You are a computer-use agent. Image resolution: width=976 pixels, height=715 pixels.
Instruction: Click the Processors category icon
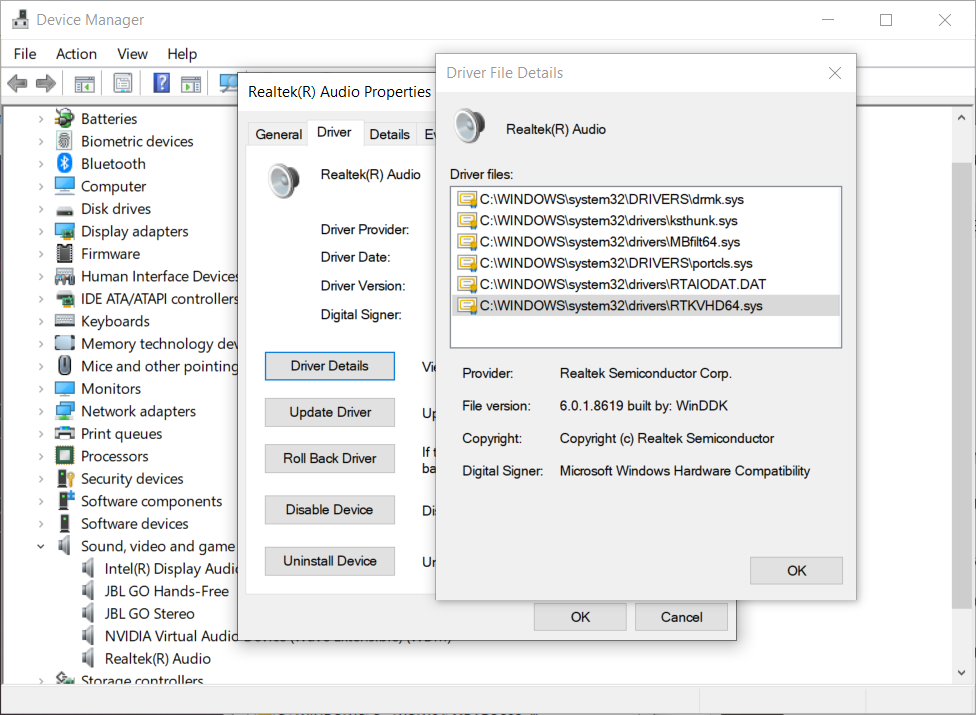point(65,456)
